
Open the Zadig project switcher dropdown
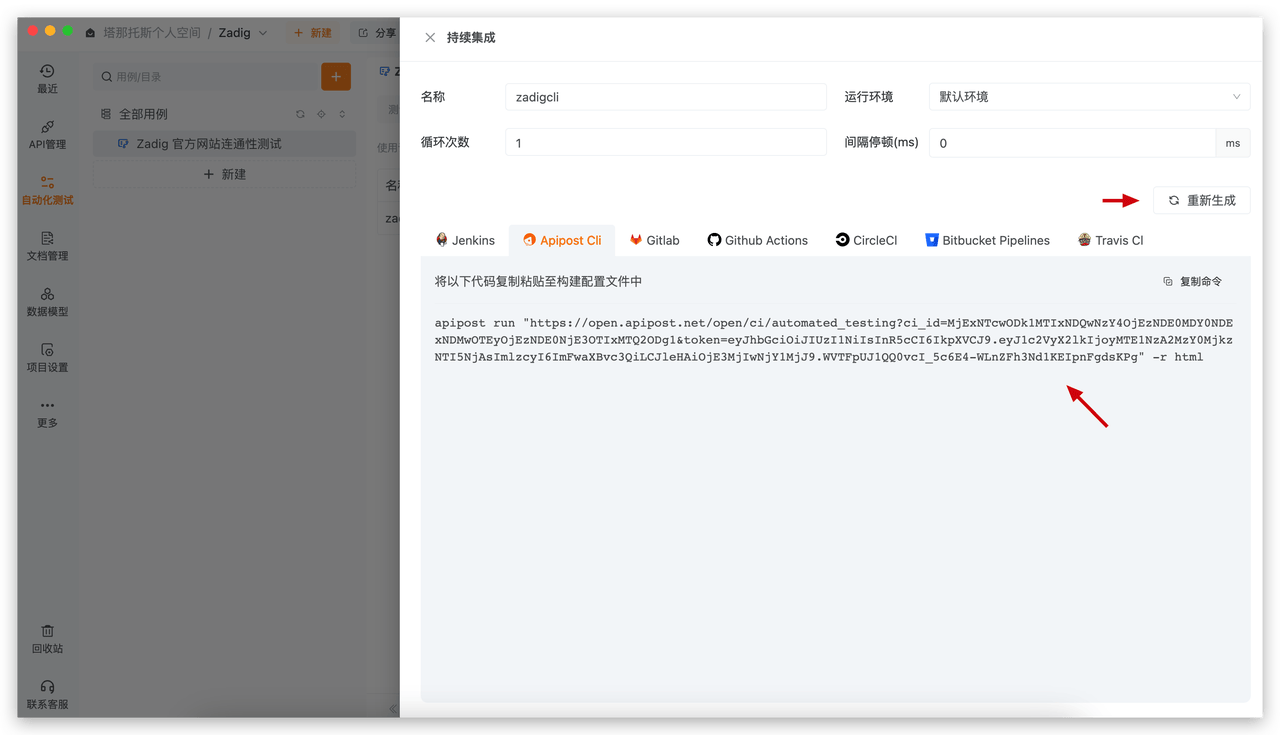(244, 33)
